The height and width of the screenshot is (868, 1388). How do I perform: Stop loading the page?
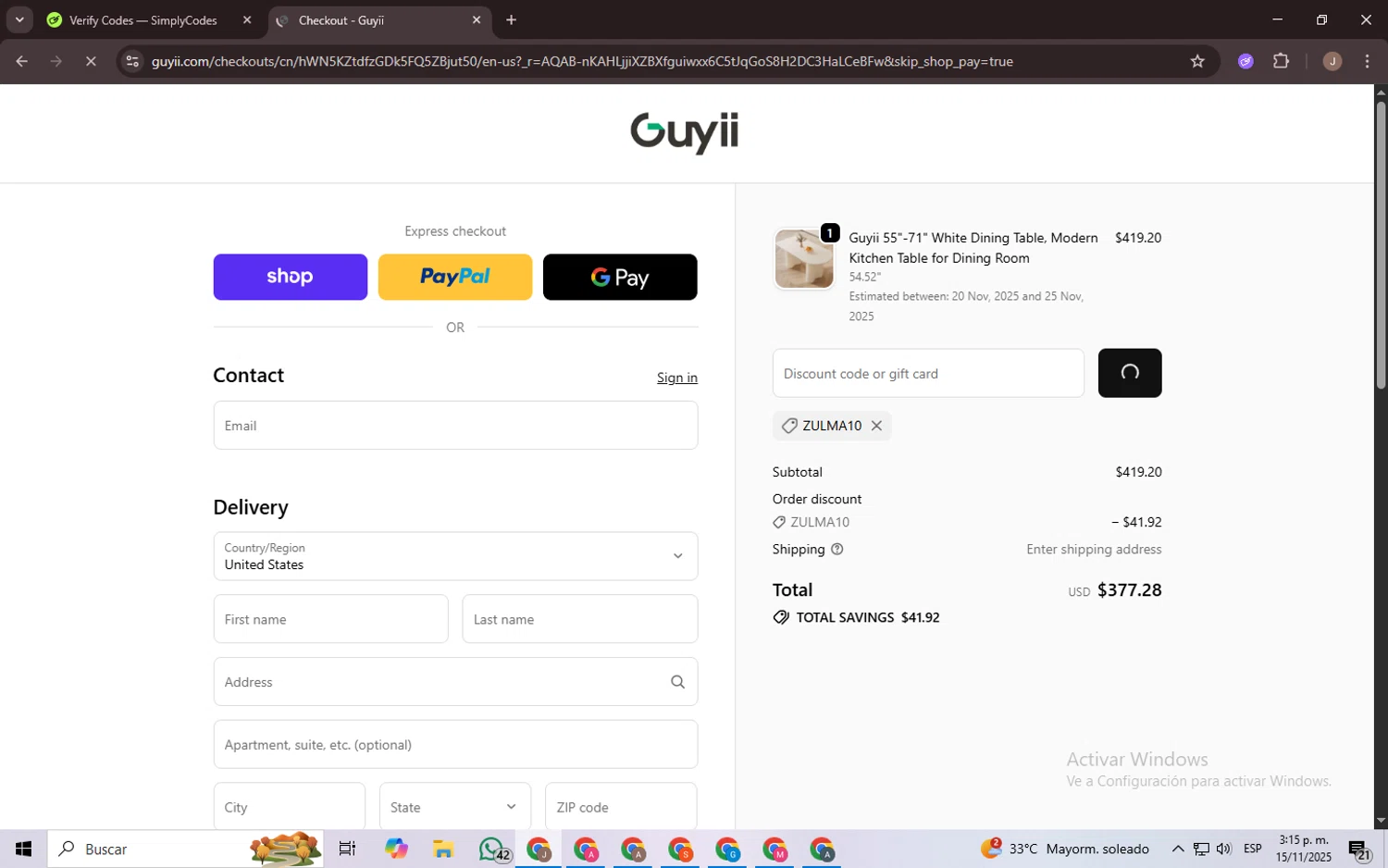[x=91, y=61]
